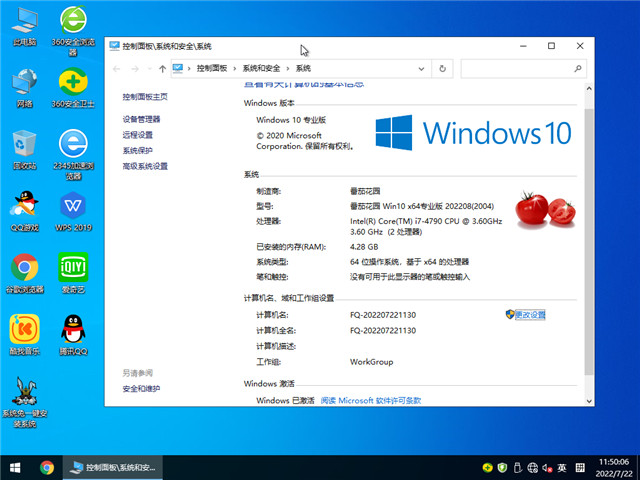Click the vertical scrollbar thumb

click(x=589, y=241)
